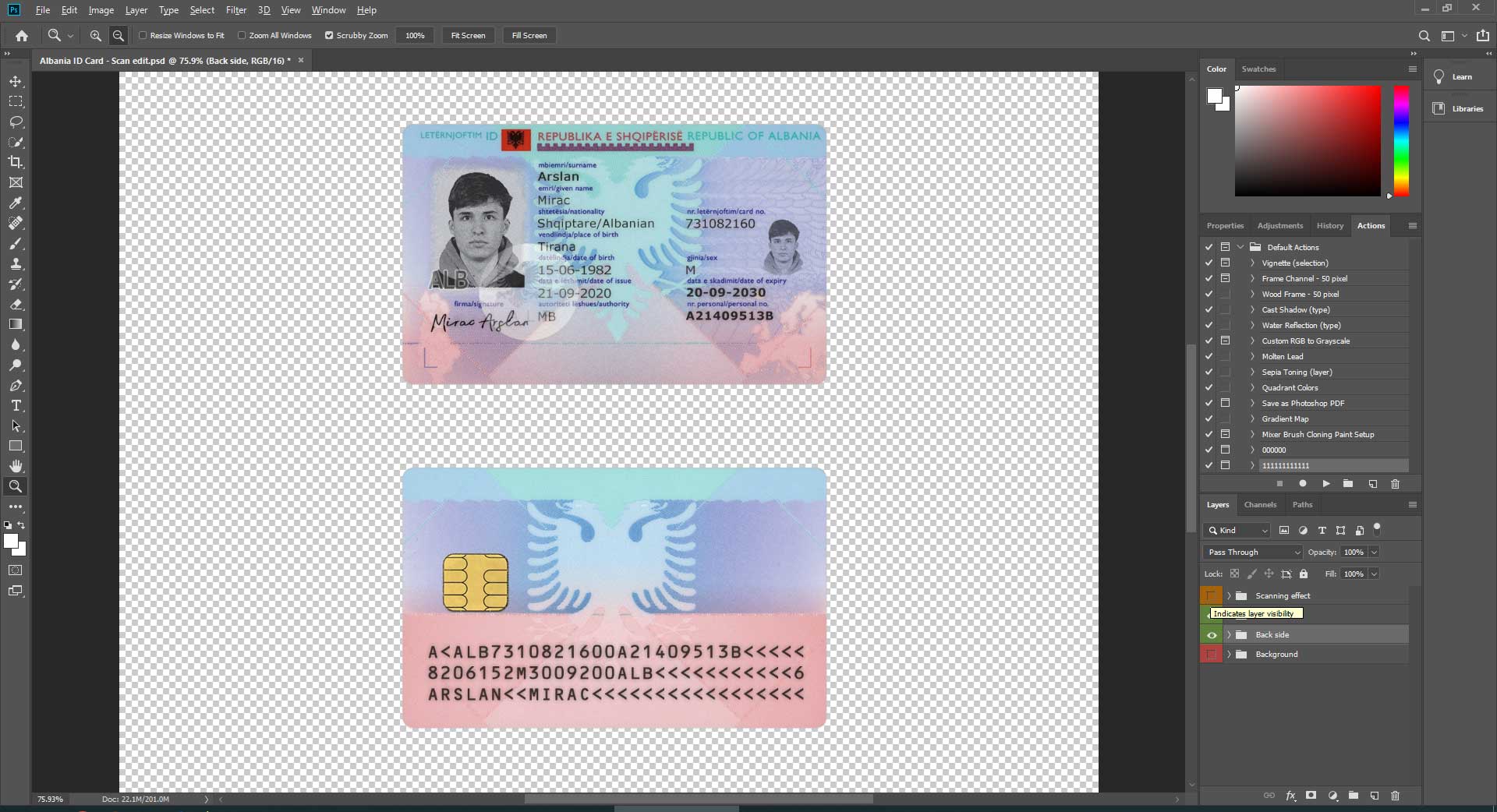Pick a color from the spectrum slider
The image size is (1497, 812).
(1400, 140)
